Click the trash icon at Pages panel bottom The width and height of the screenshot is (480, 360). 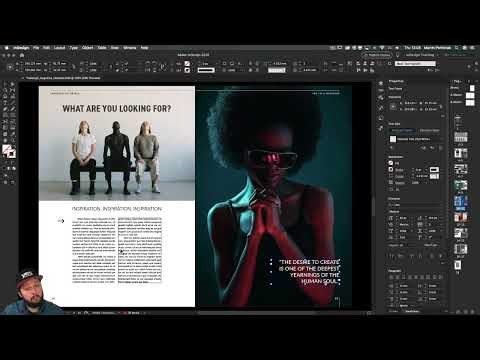pyautogui.click(x=472, y=312)
